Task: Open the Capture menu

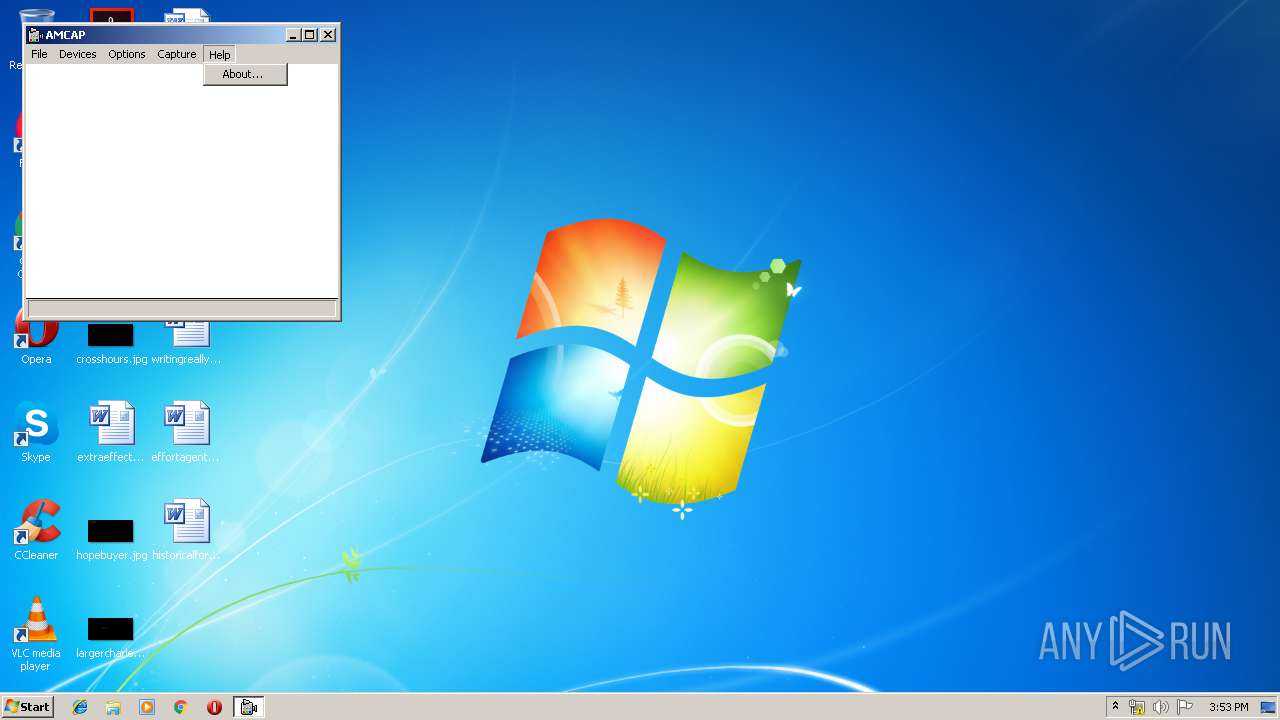Action: point(177,54)
